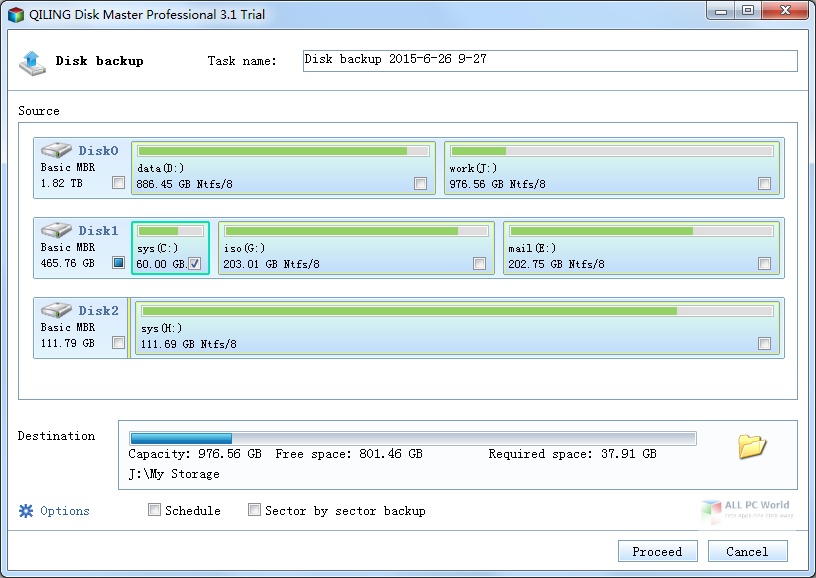The image size is (816, 578).
Task: Click the mail (E:) usage bar
Action: click(641, 231)
